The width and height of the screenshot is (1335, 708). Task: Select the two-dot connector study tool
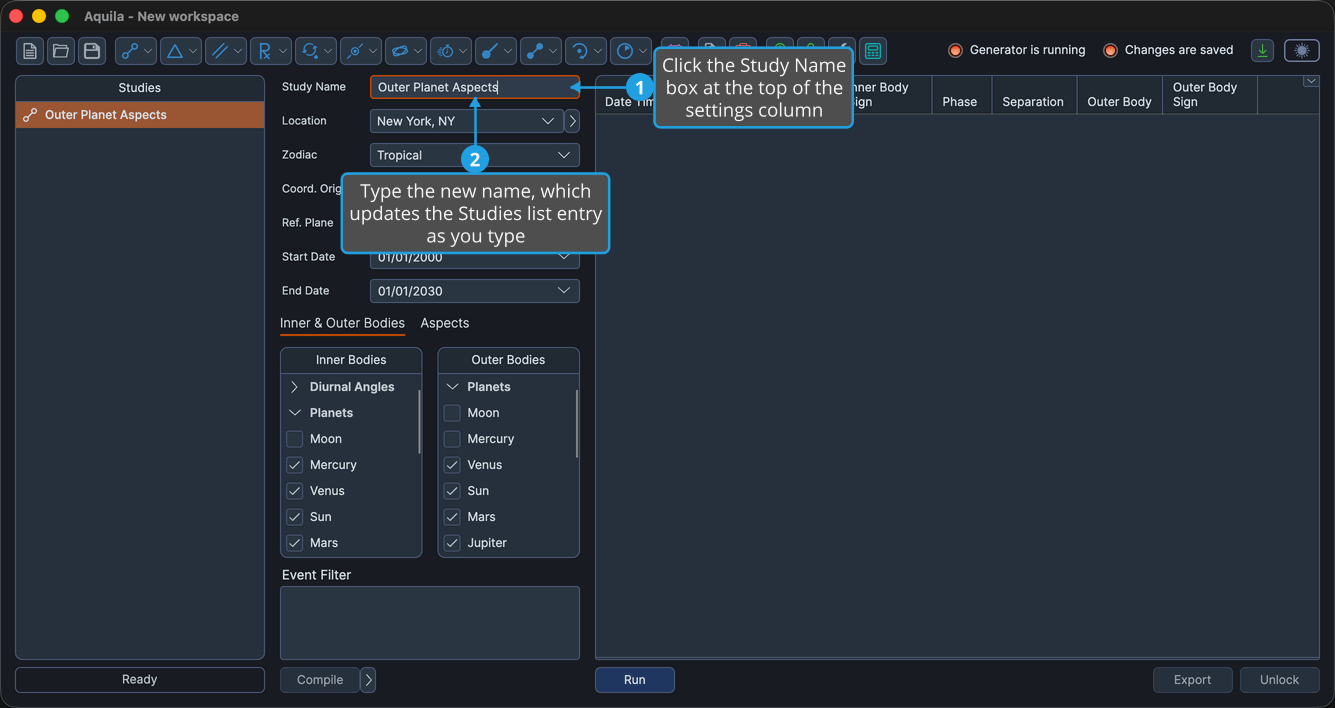(541, 51)
